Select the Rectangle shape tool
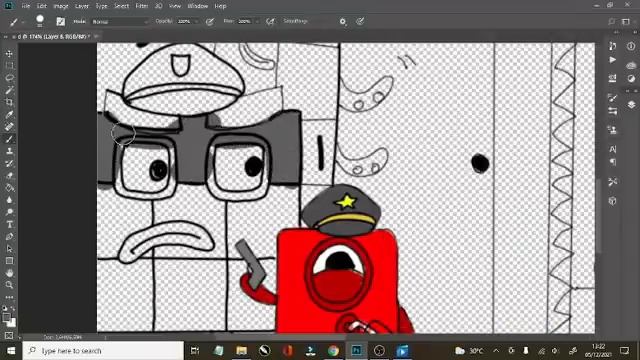Viewport: 640px width, 360px height. pos(9,261)
